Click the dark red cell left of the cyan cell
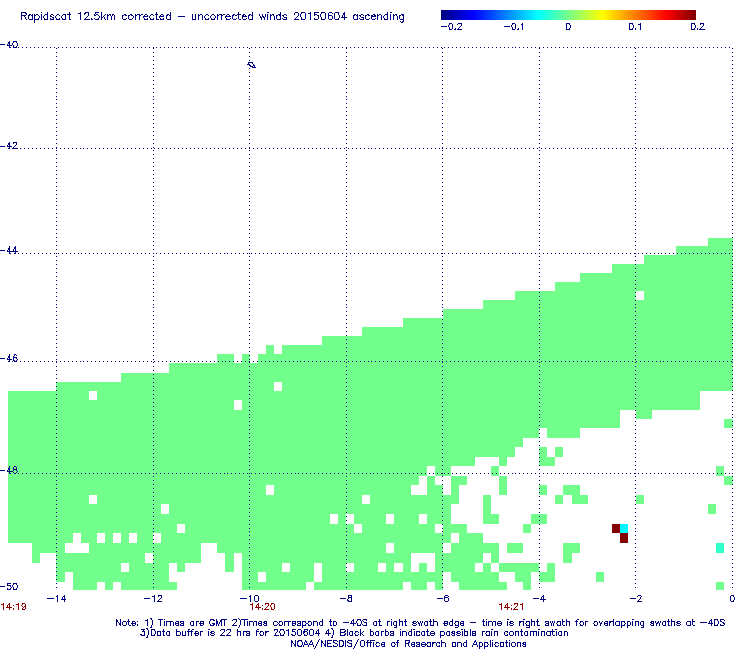 click(616, 528)
